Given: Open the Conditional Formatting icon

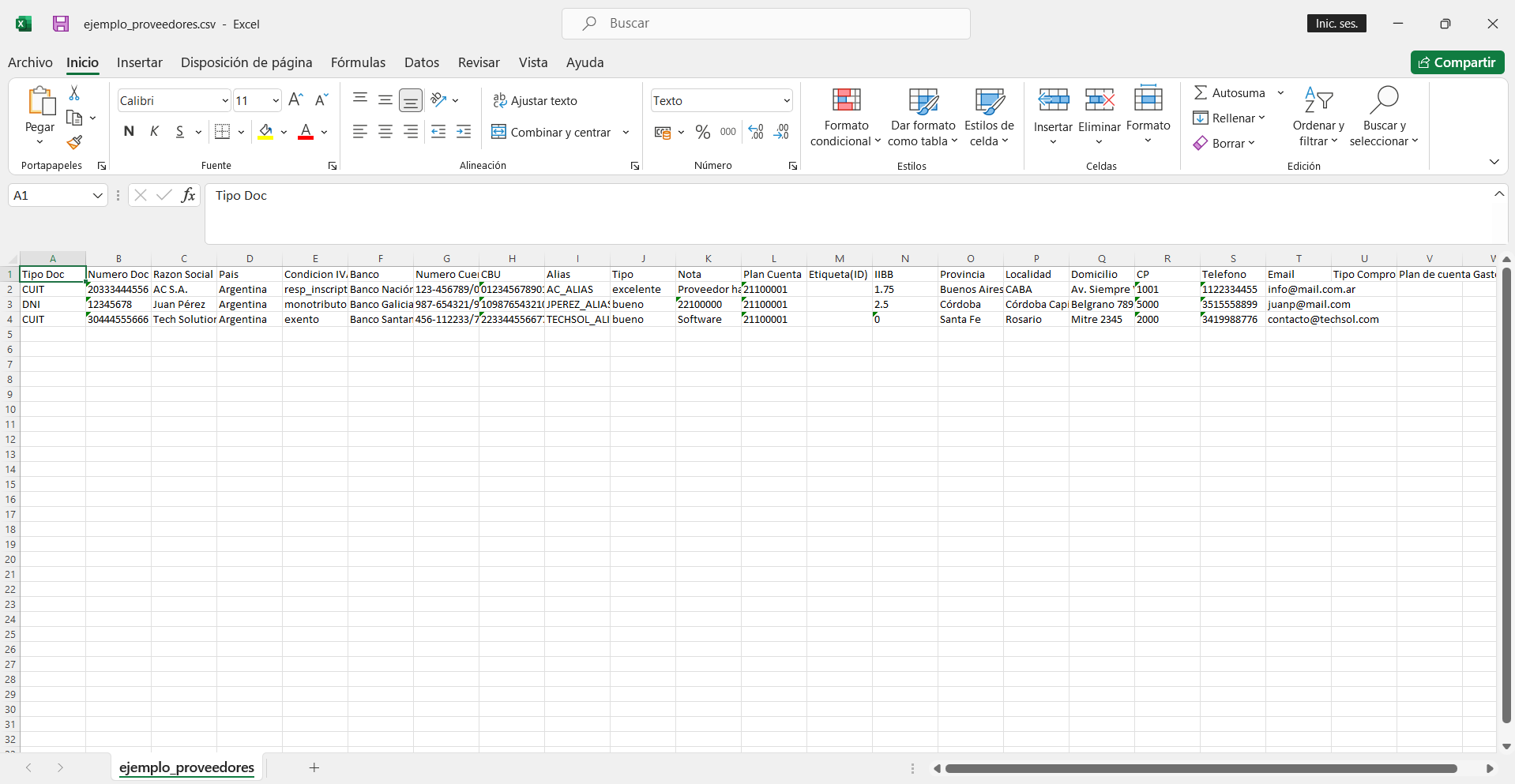Looking at the screenshot, I should coord(846,117).
